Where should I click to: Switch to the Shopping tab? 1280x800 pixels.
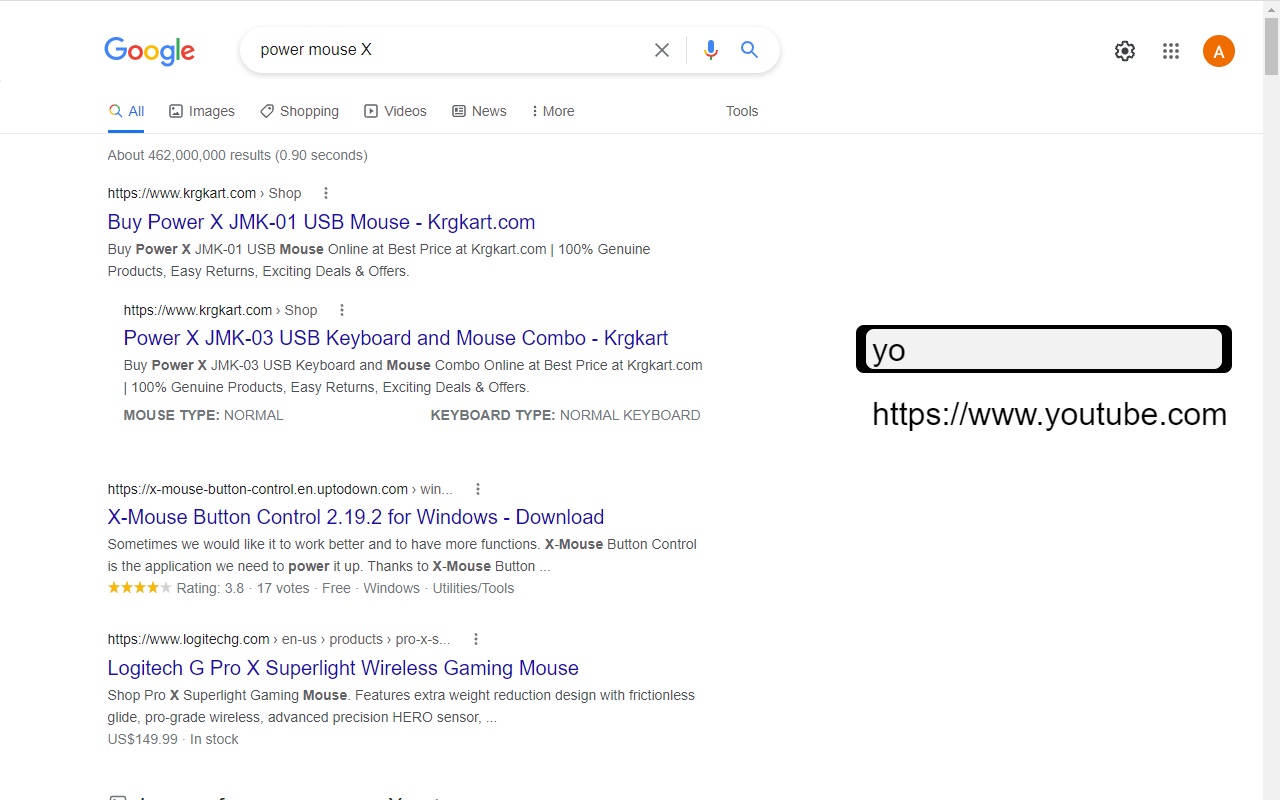pyautogui.click(x=299, y=111)
